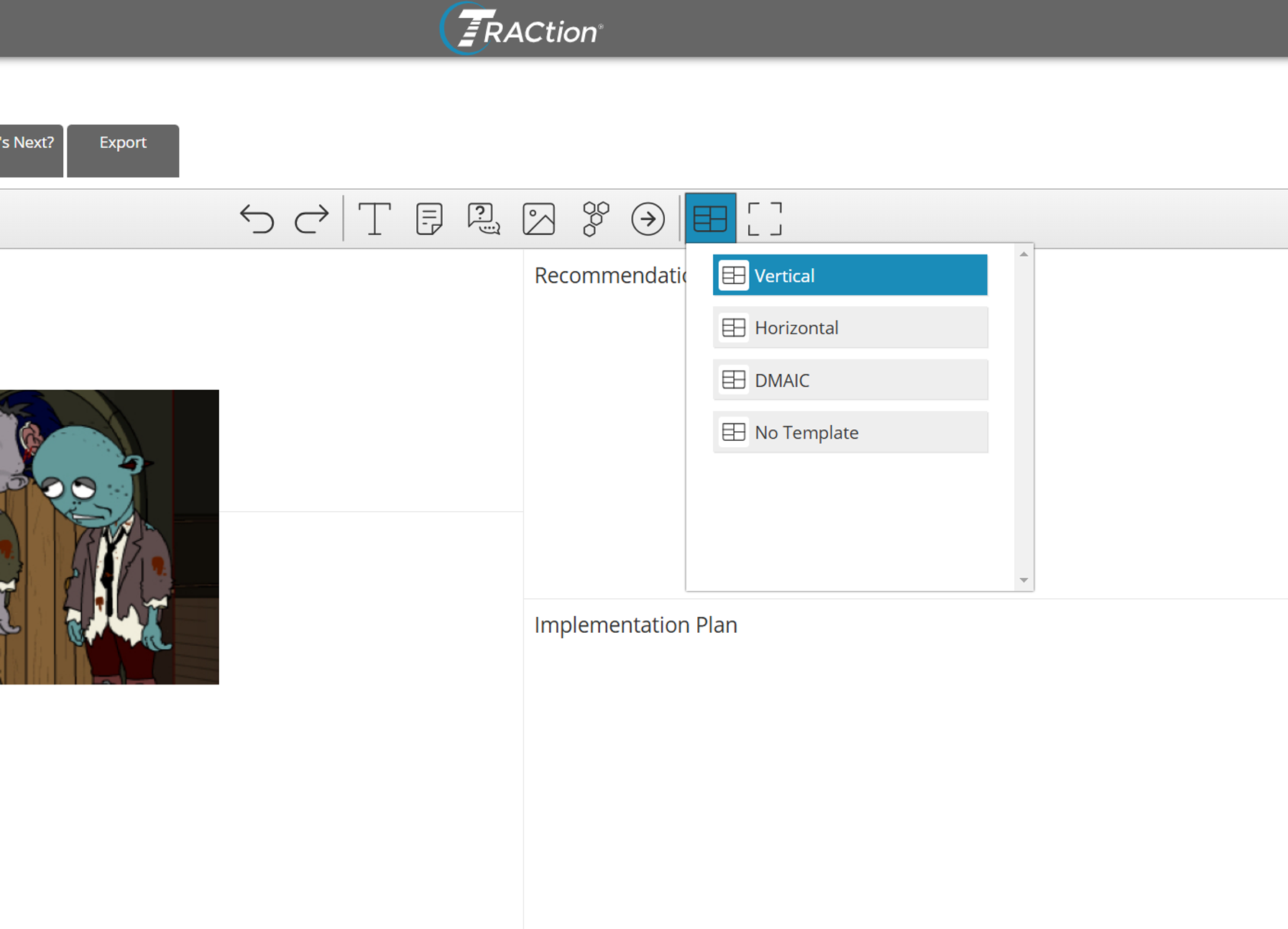This screenshot has width=1288, height=929.
Task: Choose the Horizontal template option
Action: [850, 327]
